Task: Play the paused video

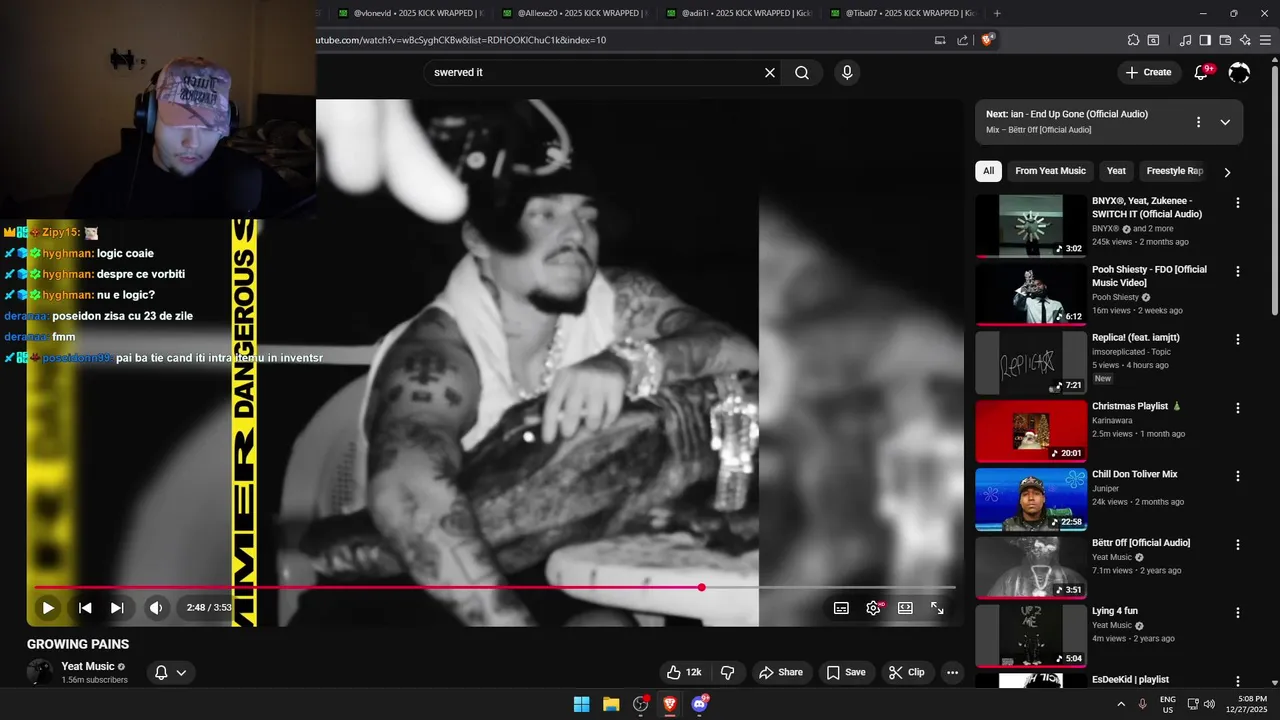Action: tap(47, 608)
